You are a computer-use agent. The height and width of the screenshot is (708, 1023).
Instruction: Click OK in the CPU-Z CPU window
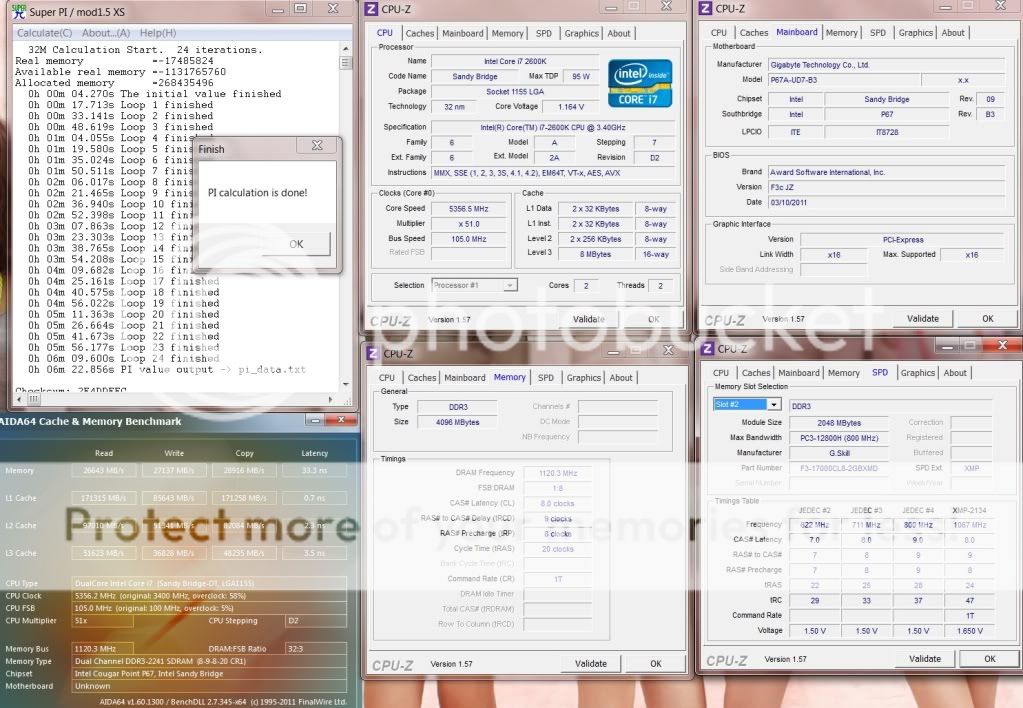pos(654,319)
